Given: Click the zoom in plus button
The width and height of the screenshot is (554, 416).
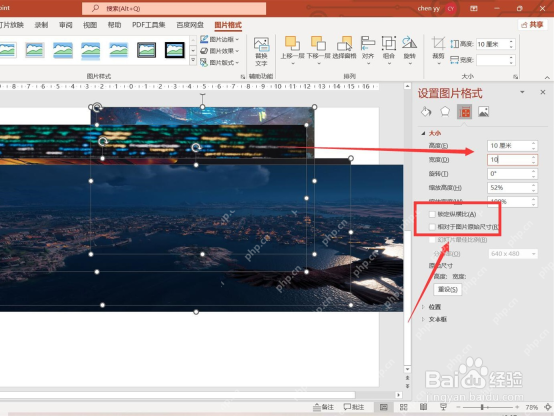Looking at the screenshot, I should tap(517, 407).
